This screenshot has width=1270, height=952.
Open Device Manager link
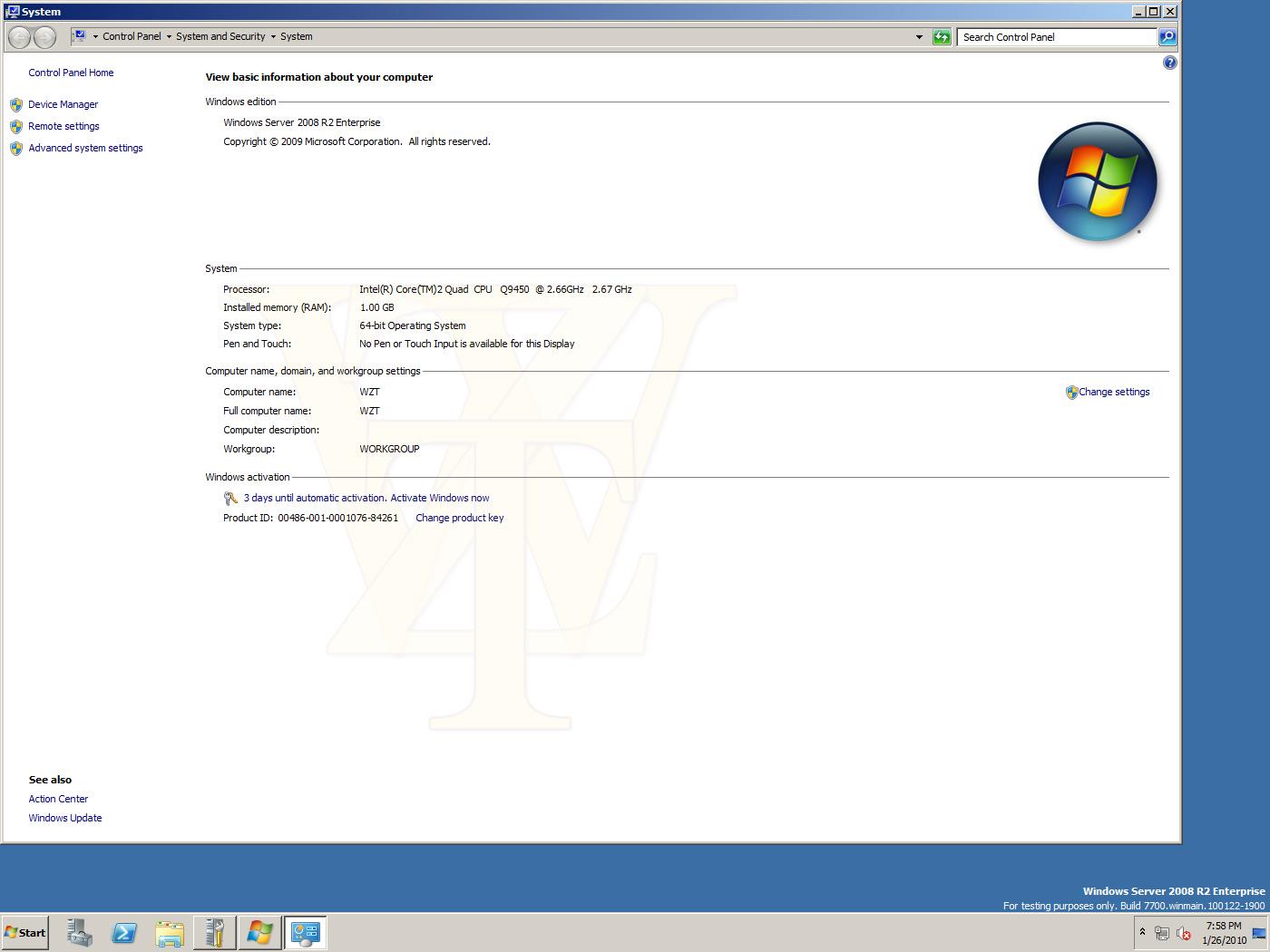(x=63, y=104)
